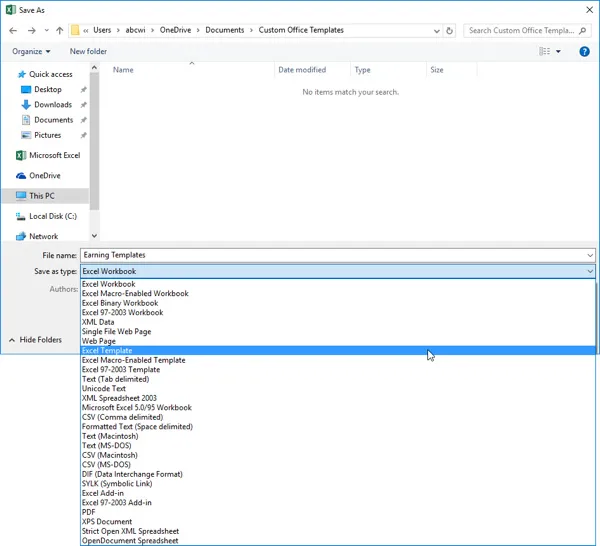Open Microsoft Excel in navigation pane
600x546 pixels.
pyautogui.click(x=54, y=155)
